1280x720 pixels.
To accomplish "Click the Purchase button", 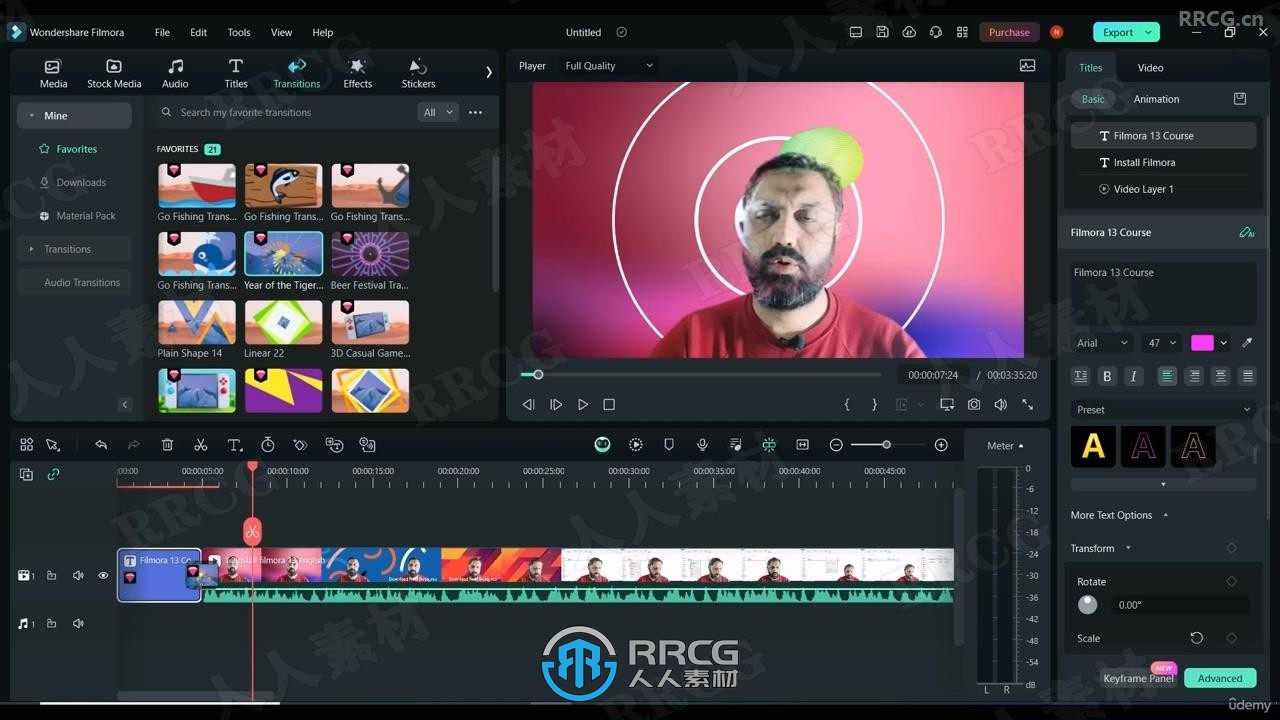I will tap(1009, 32).
